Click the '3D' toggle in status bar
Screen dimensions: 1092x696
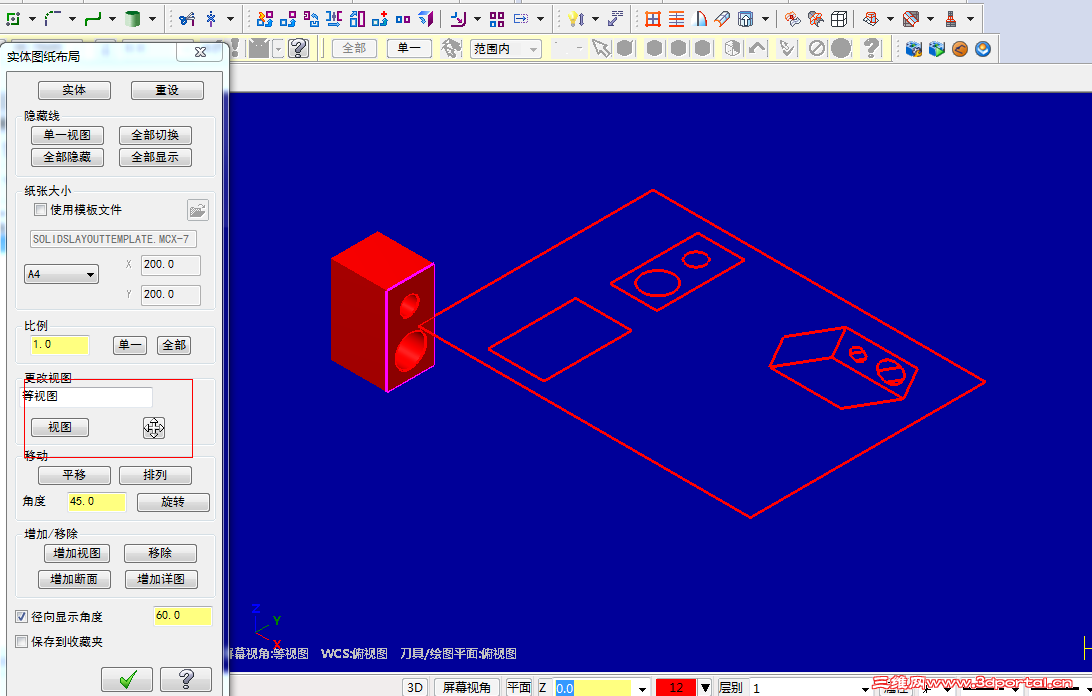point(415,688)
